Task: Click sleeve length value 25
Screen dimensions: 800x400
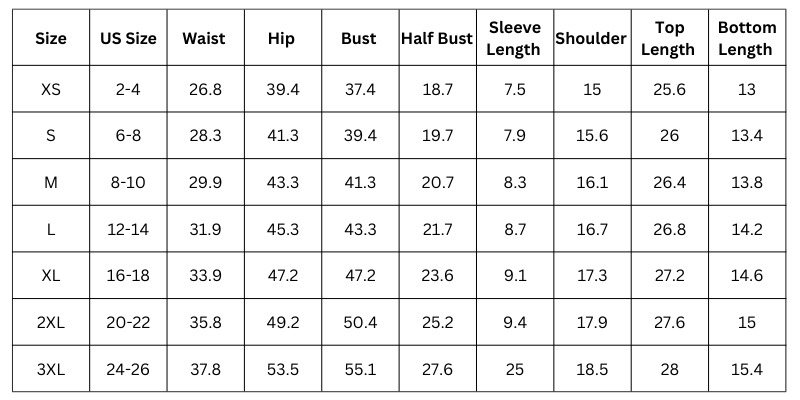Action: coord(514,369)
